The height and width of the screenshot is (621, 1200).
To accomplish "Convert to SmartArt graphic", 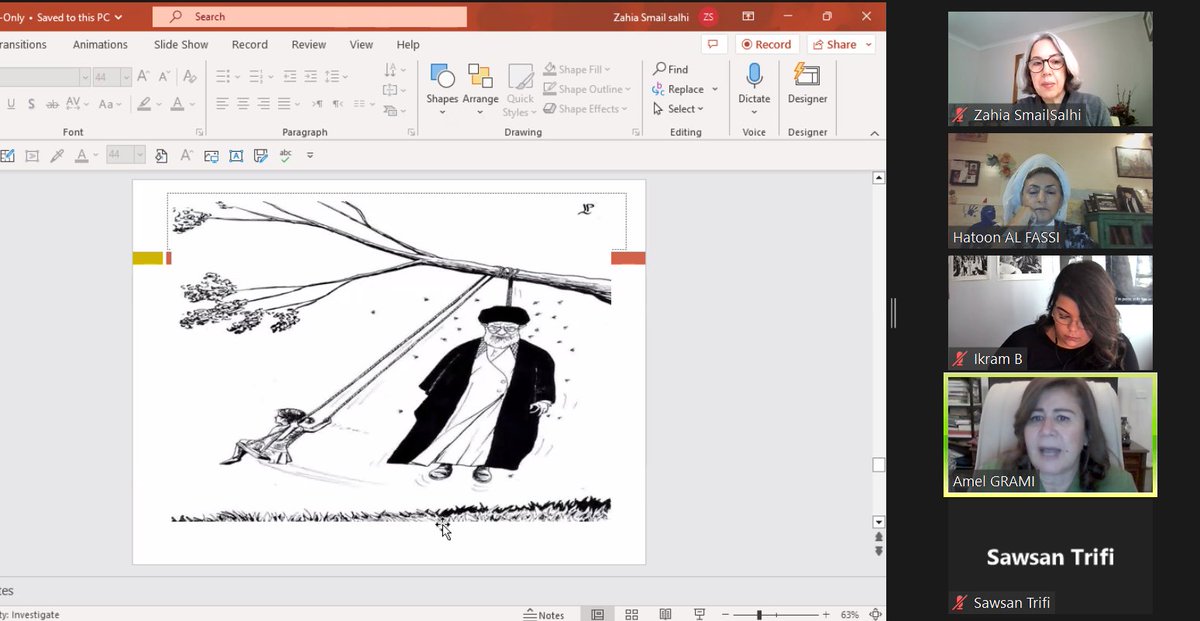I will coord(394,110).
